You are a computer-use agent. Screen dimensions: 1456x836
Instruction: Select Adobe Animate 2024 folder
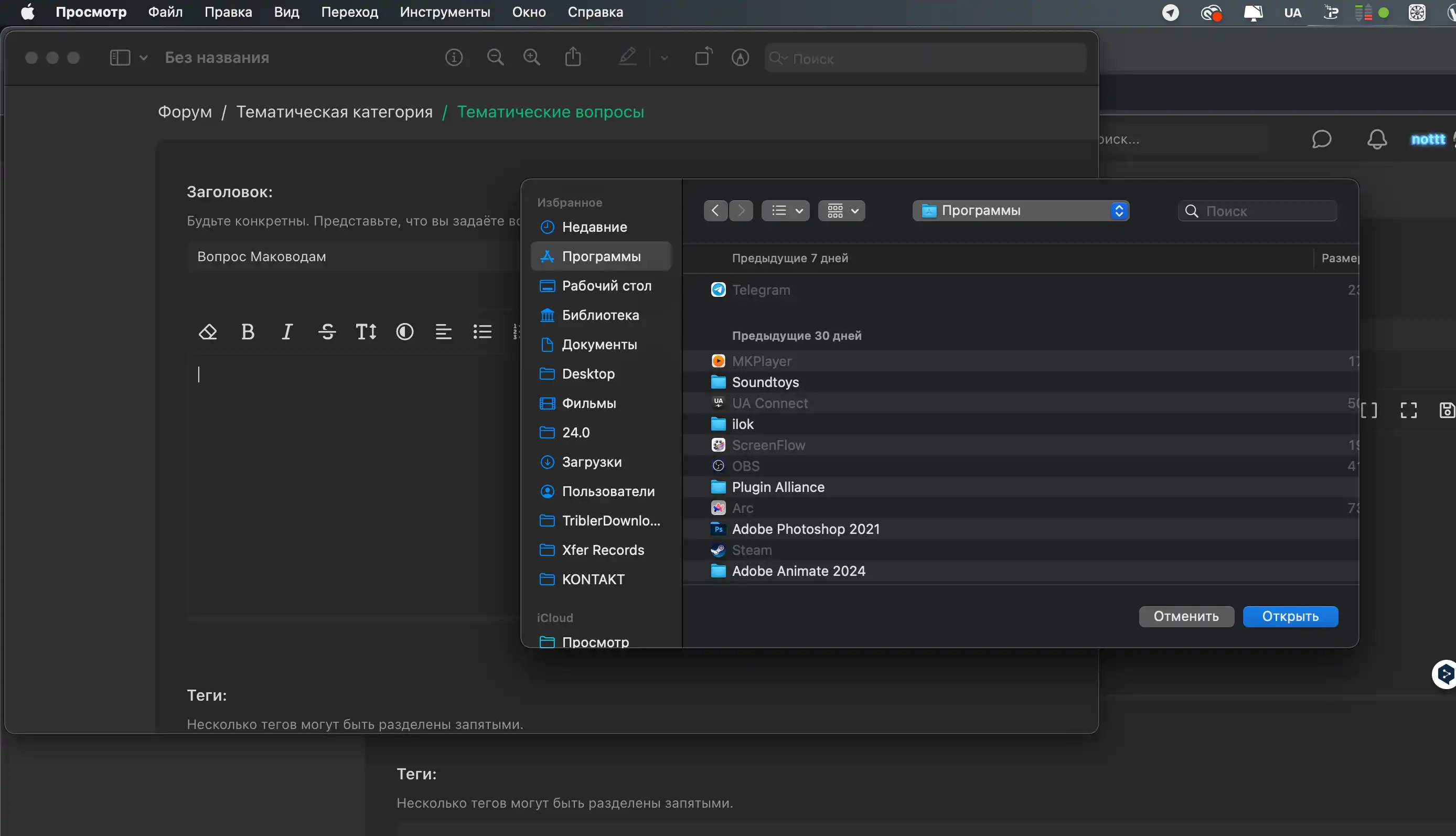pyautogui.click(x=1020, y=571)
